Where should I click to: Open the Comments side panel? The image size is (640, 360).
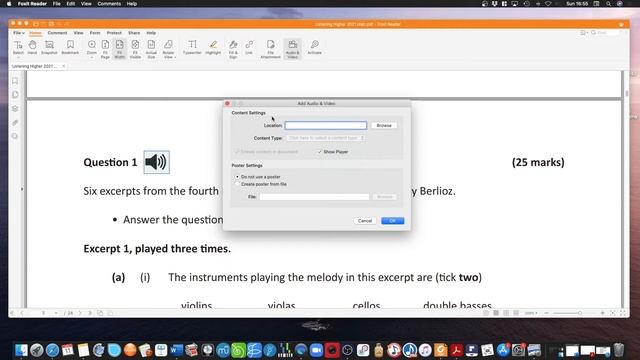coord(15,136)
